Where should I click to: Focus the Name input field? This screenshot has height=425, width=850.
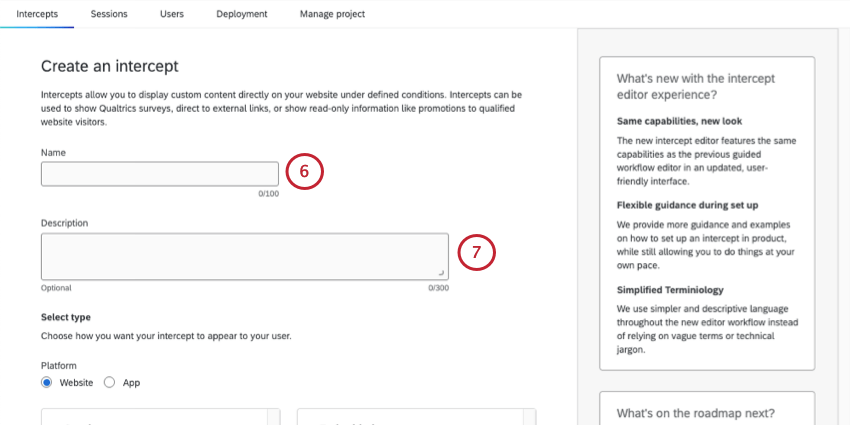160,174
